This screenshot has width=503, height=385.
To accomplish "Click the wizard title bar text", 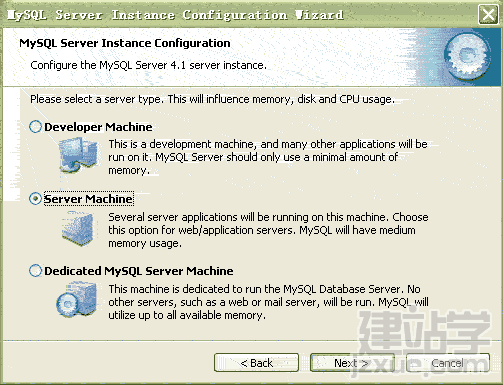I will (175, 15).
